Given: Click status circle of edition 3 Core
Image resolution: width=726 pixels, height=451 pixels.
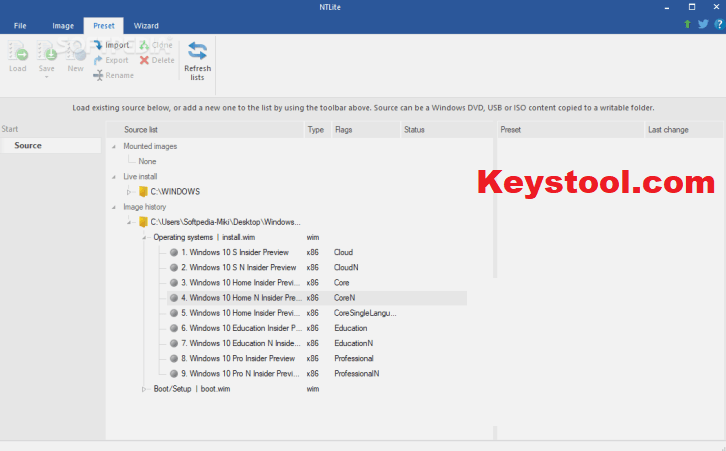Looking at the screenshot, I should (174, 282).
